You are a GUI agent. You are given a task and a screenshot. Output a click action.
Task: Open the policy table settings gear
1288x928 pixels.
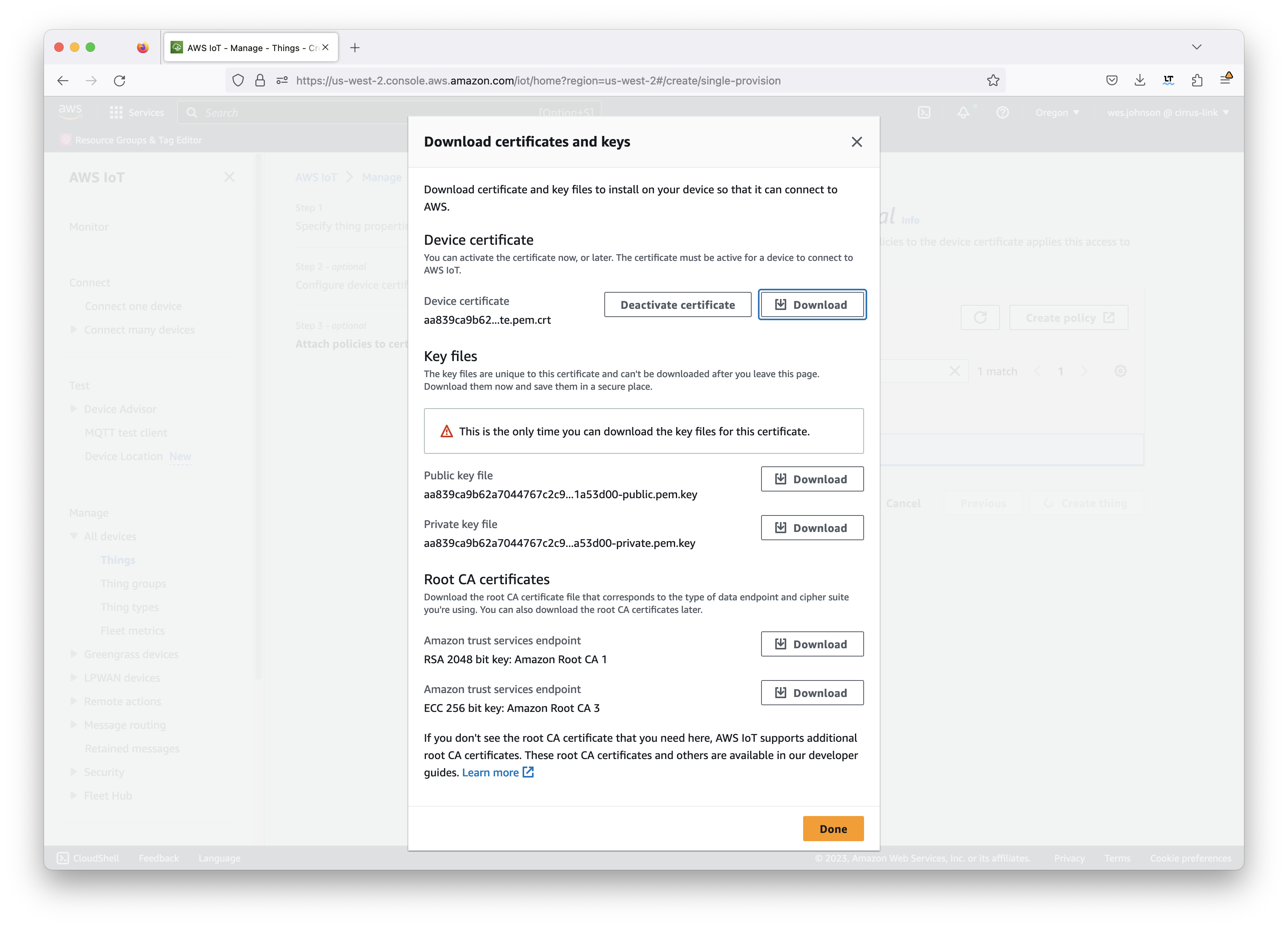coord(1120,371)
